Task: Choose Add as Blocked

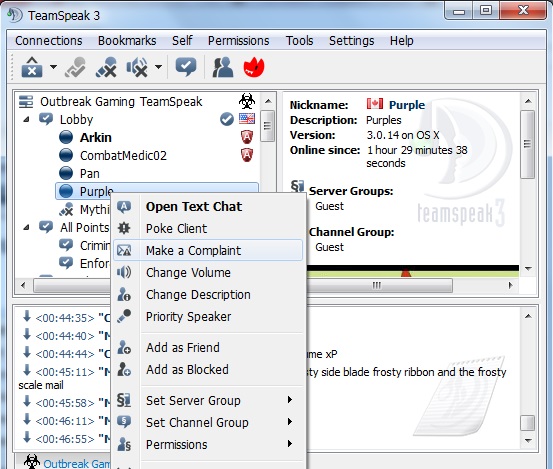Action: point(208,370)
